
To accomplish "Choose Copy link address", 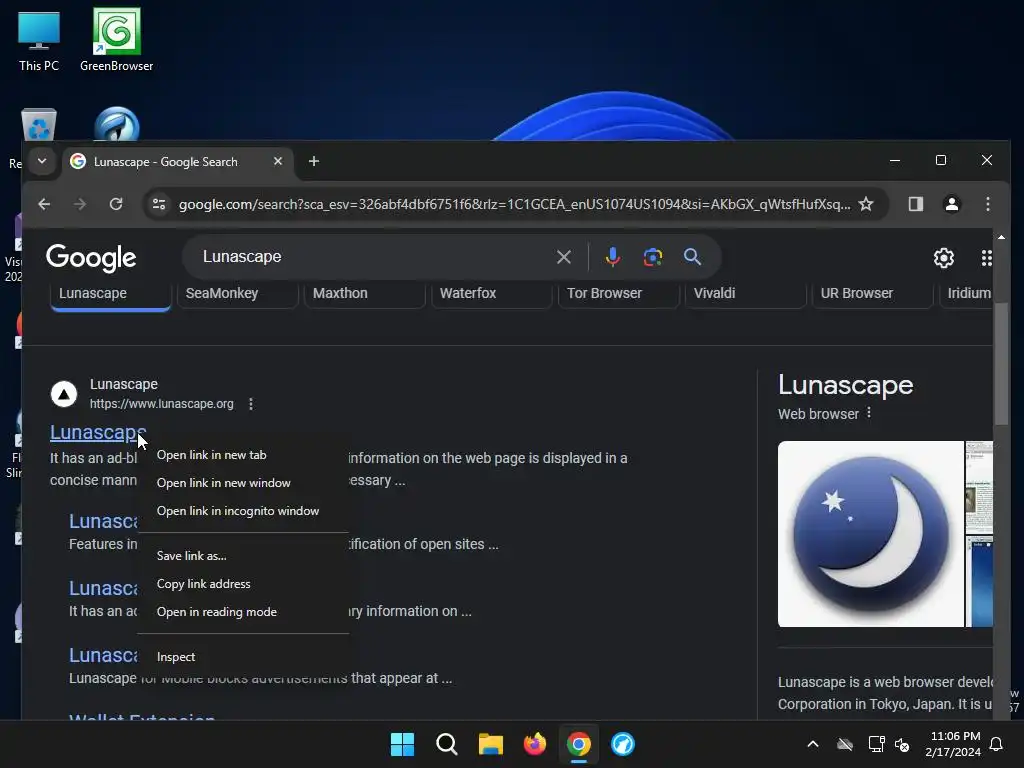I will coord(242,584).
